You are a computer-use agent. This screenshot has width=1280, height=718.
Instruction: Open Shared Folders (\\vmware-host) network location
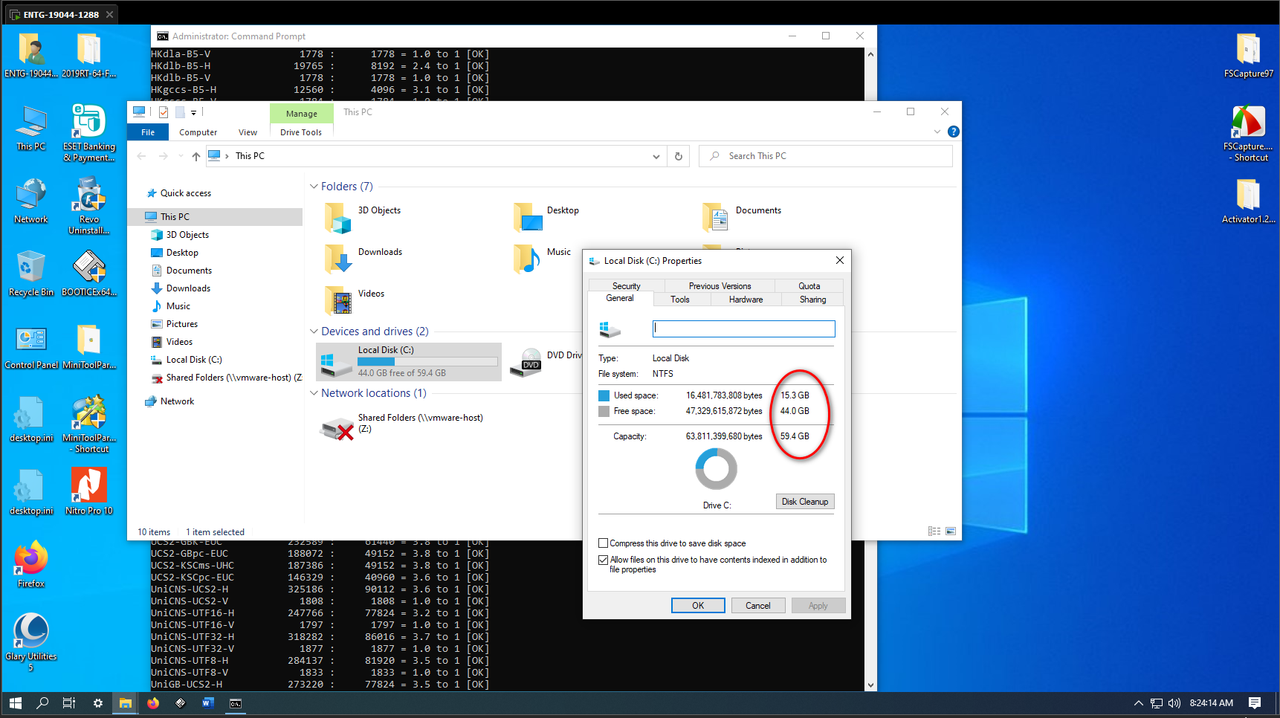point(403,426)
